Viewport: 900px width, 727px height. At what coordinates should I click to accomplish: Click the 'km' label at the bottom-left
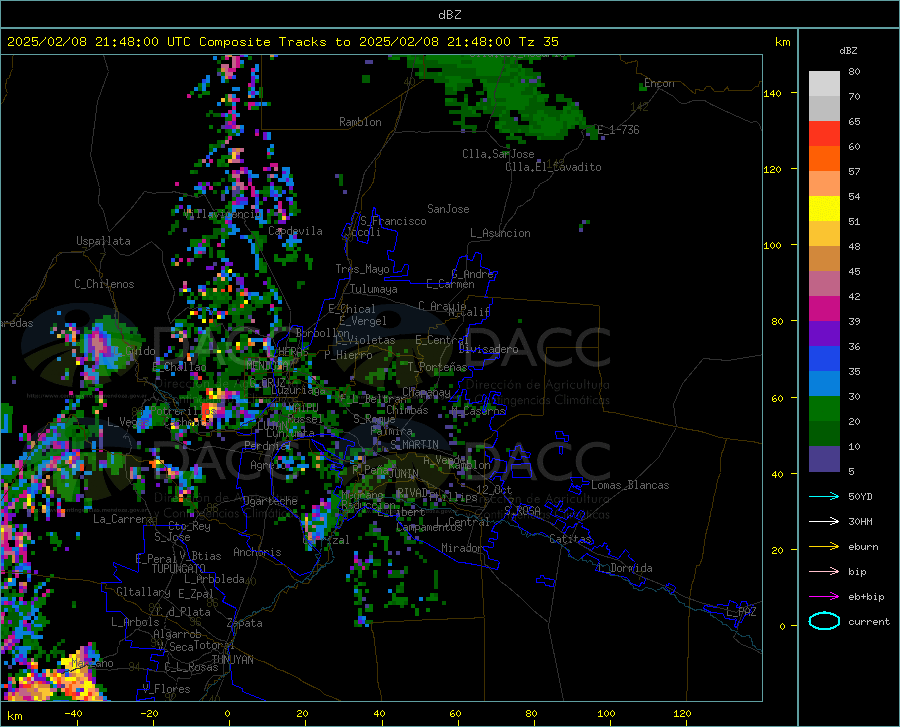click(14, 716)
